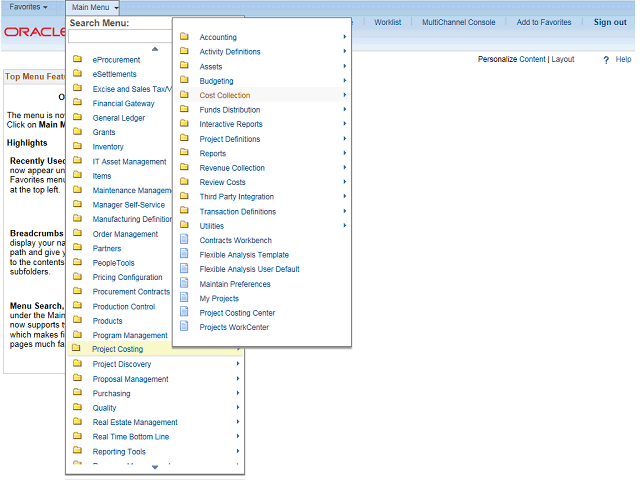The image size is (640, 480).
Task: Open Projects WorkCenter page
Action: [x=234, y=327]
